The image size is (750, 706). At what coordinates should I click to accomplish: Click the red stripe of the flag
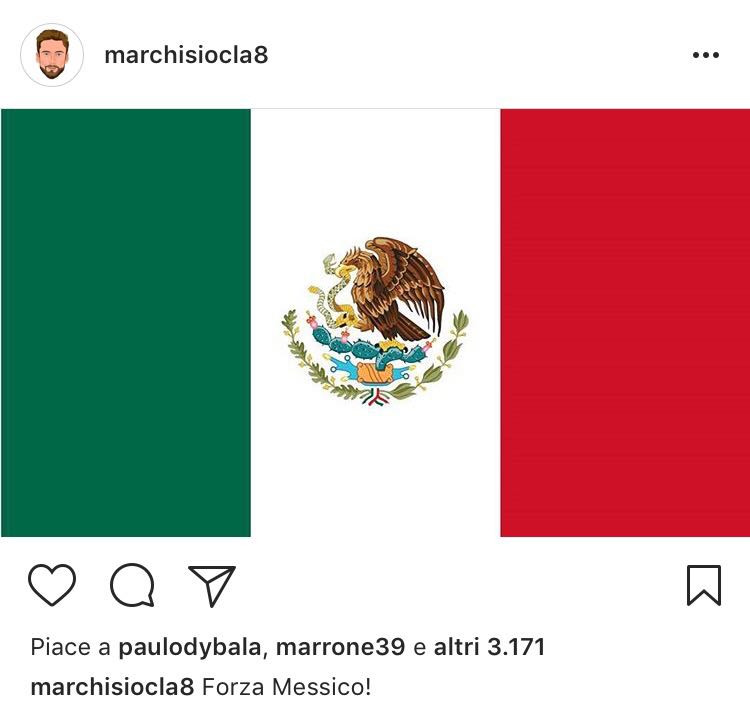pos(625,323)
